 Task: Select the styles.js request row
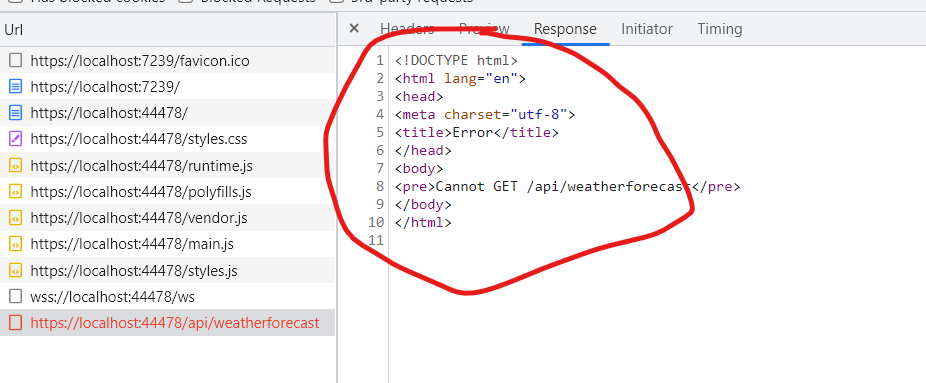(167, 270)
